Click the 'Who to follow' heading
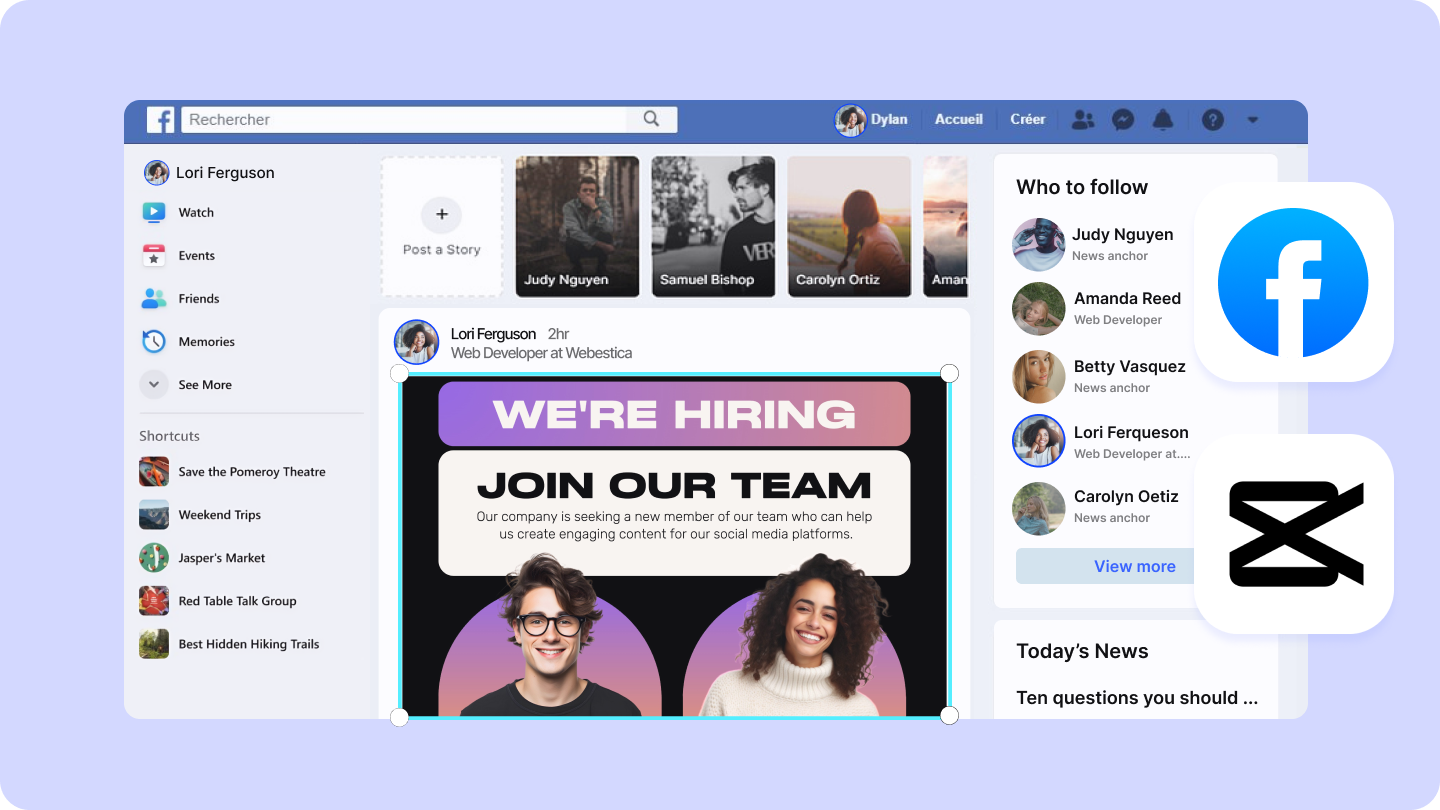This screenshot has width=1440, height=810. click(1082, 187)
